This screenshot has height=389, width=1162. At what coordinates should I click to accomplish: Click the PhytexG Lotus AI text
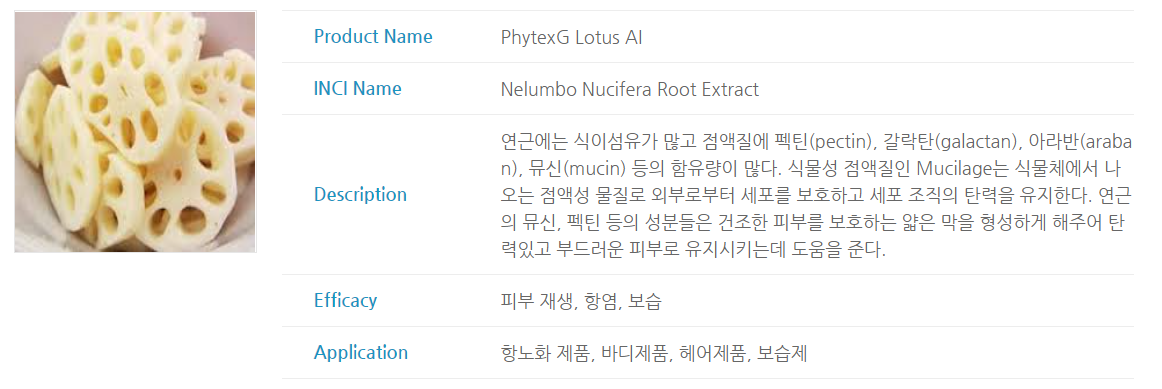571,37
